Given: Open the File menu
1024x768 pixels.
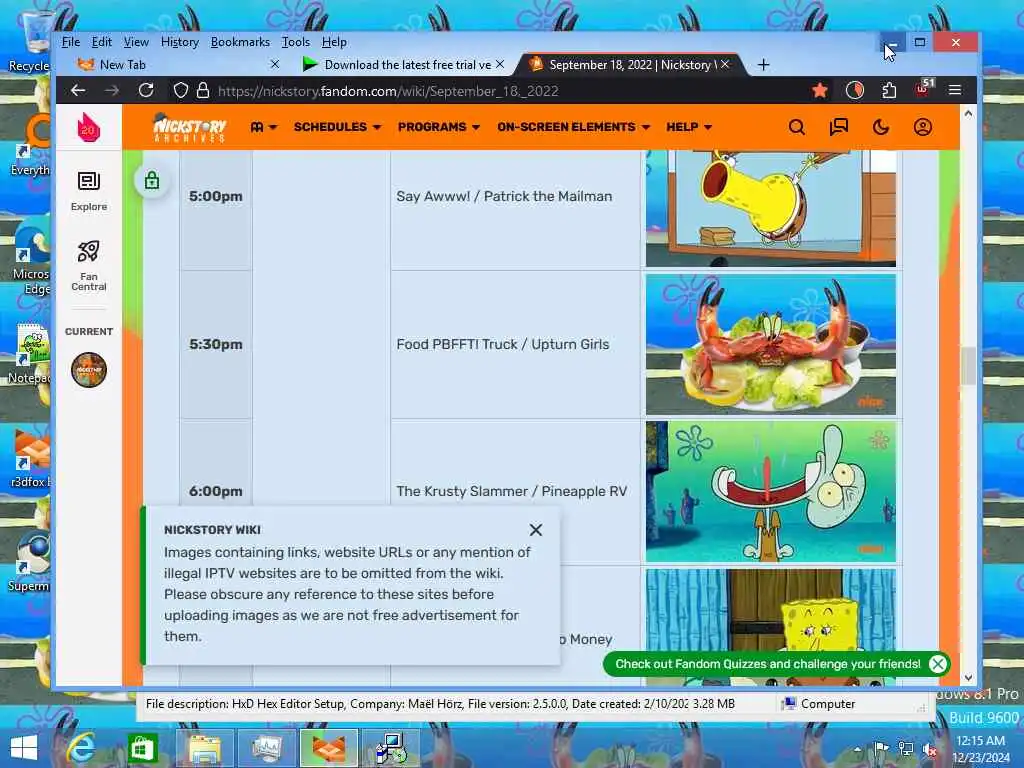Looking at the screenshot, I should [71, 42].
